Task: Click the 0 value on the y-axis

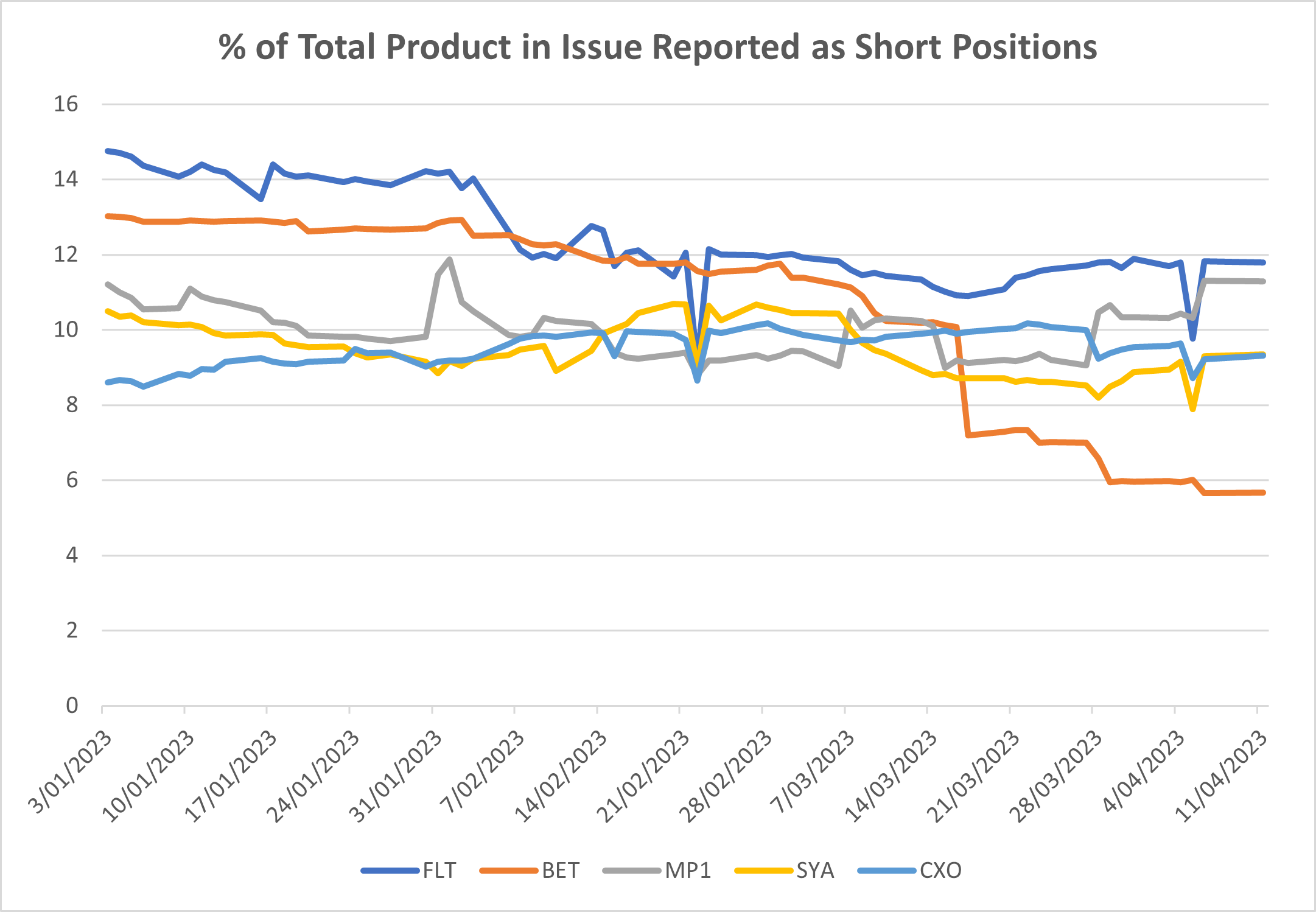Action: point(72,706)
